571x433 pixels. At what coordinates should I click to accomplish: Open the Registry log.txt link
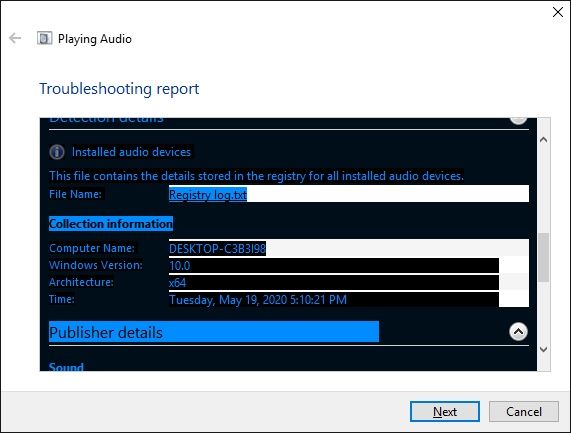tap(208, 194)
